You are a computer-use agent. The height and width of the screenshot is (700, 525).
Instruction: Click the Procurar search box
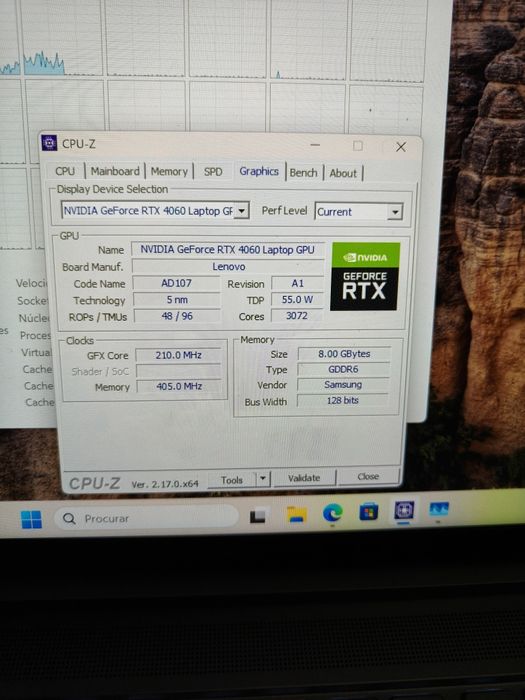pyautogui.click(x=146, y=518)
